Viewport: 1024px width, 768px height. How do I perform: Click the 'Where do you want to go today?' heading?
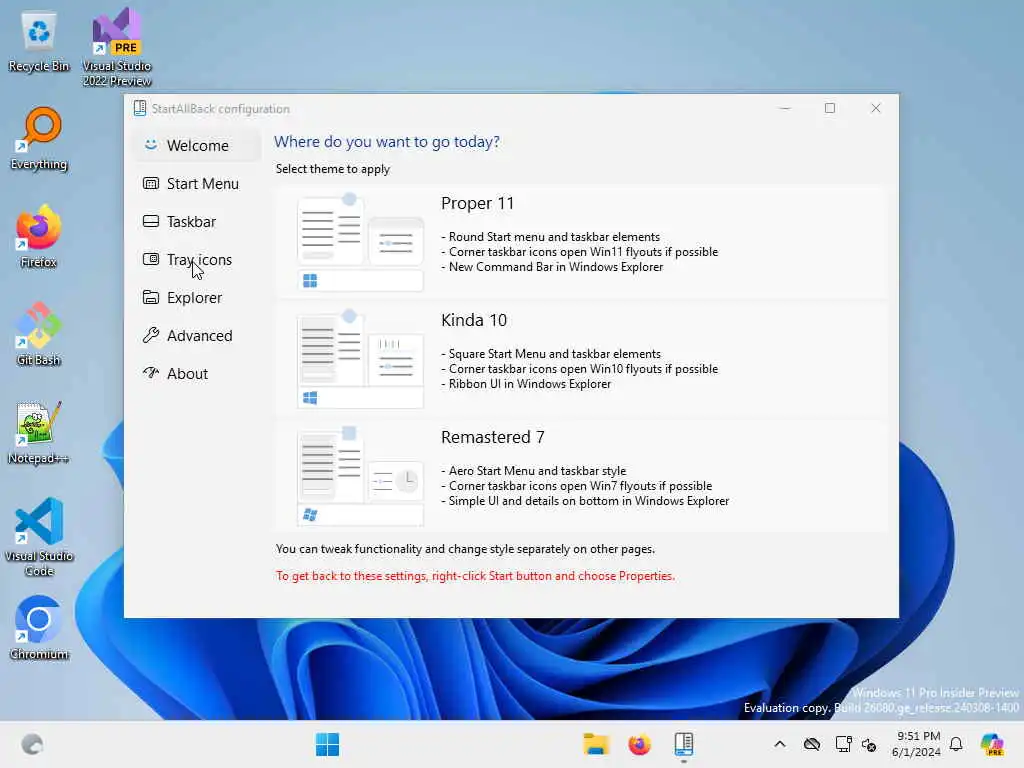(387, 142)
